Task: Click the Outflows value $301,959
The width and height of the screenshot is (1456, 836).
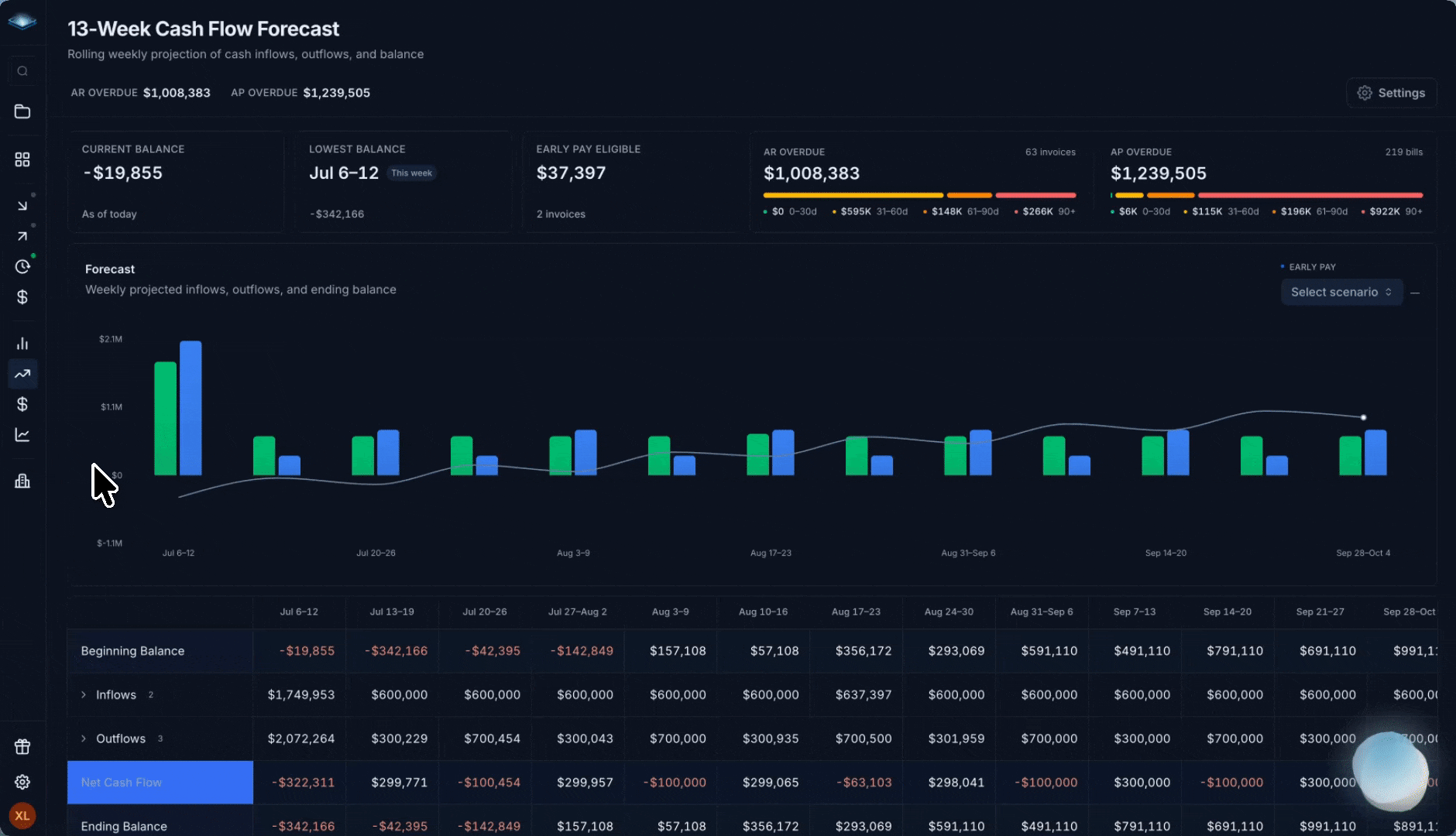Action: 956,738
